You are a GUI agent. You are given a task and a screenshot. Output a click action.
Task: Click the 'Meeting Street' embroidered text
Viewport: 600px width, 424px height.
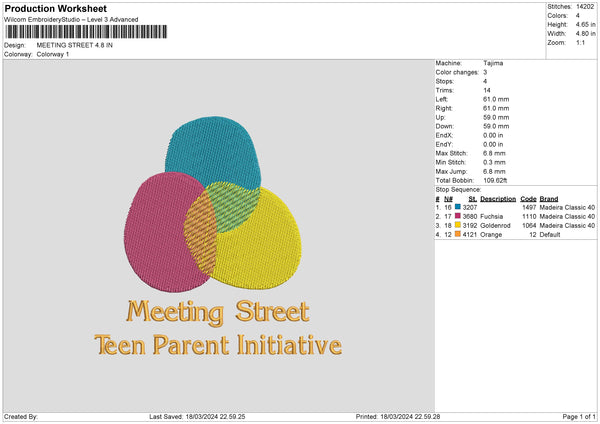(218, 312)
